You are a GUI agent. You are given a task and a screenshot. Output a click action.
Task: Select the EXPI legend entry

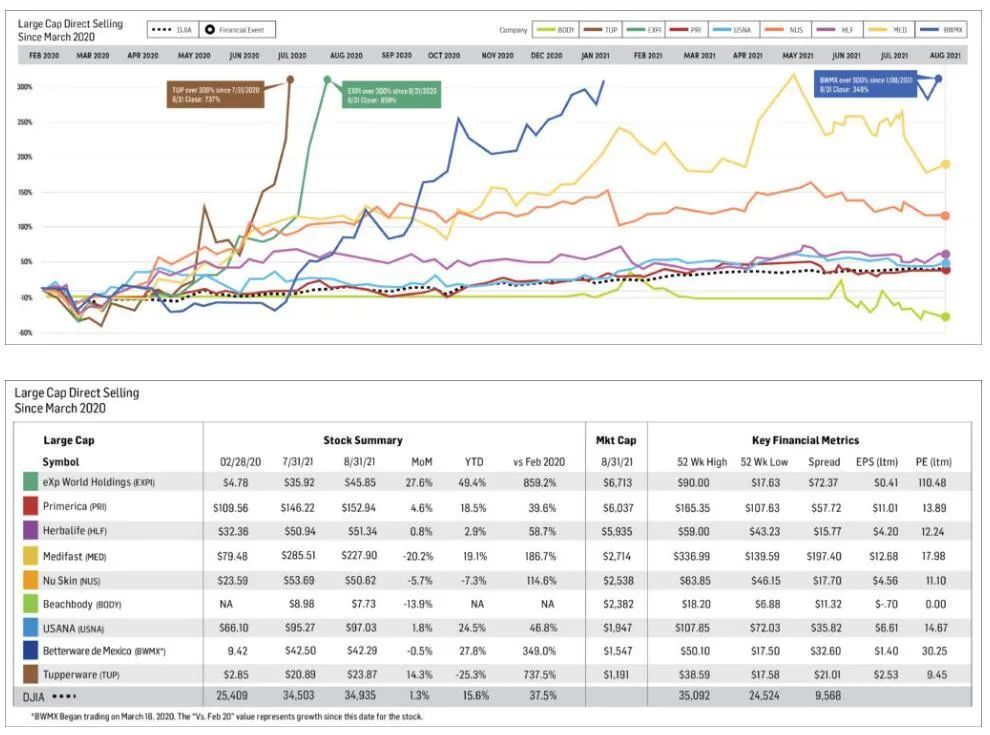644,30
